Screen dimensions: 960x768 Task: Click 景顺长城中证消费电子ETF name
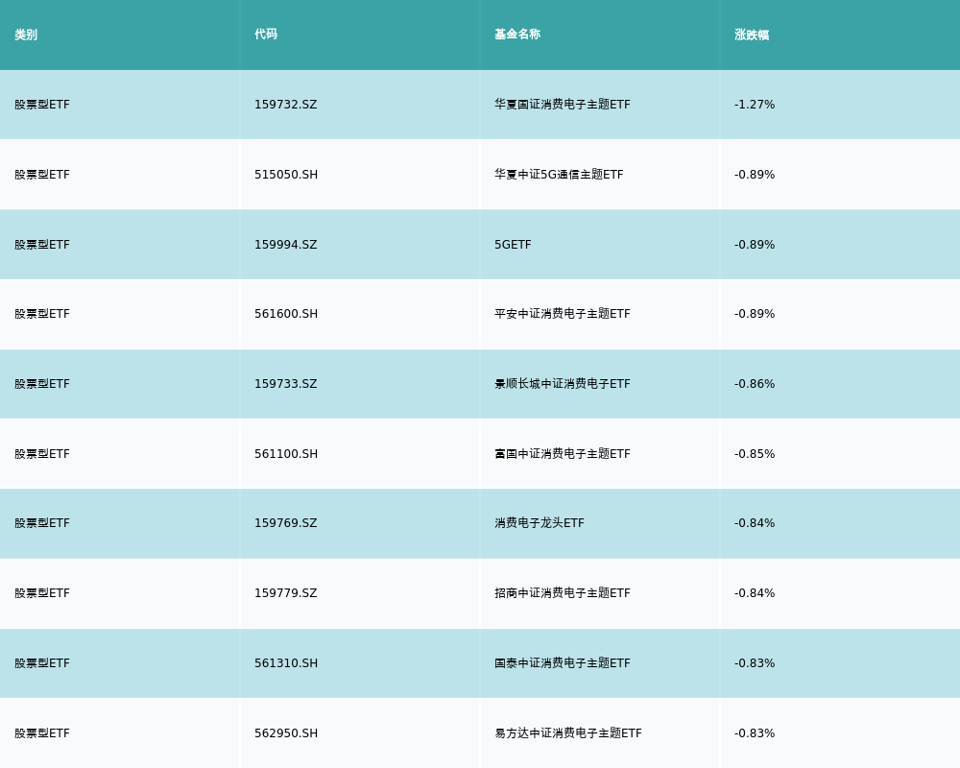[562, 384]
